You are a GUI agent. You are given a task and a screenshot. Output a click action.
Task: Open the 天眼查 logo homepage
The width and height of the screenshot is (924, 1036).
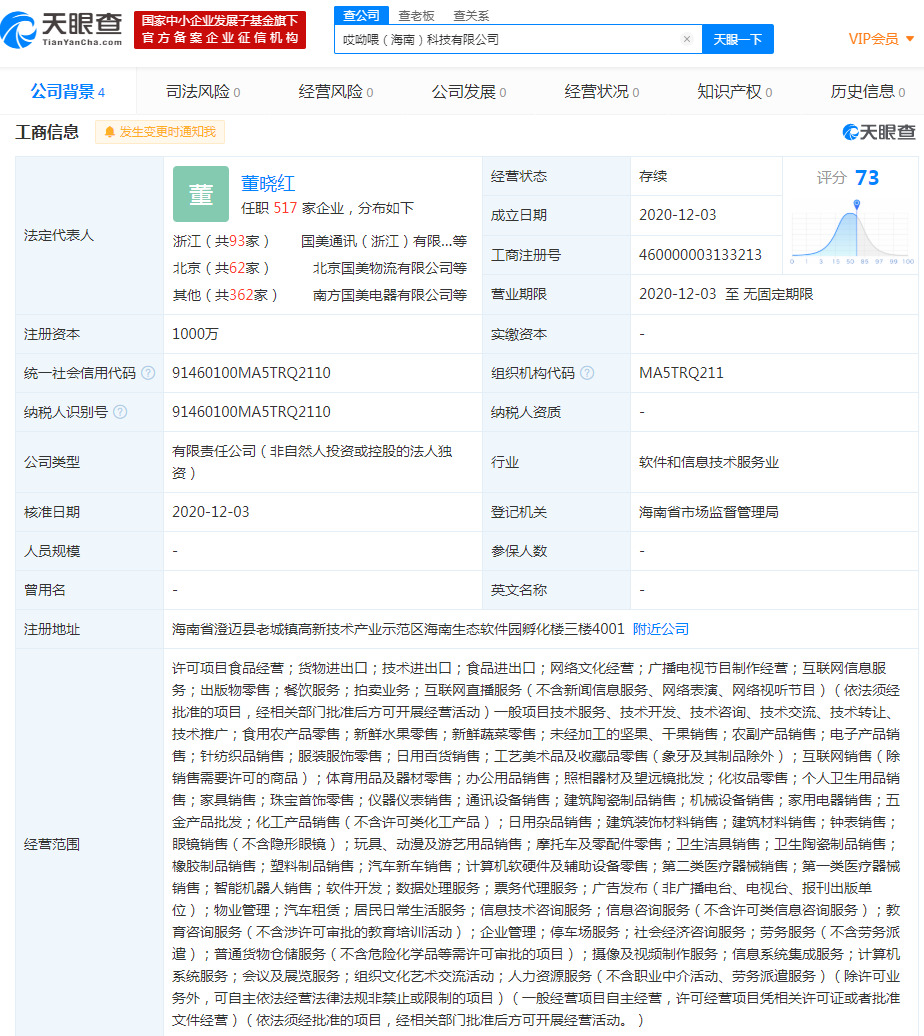[x=61, y=30]
